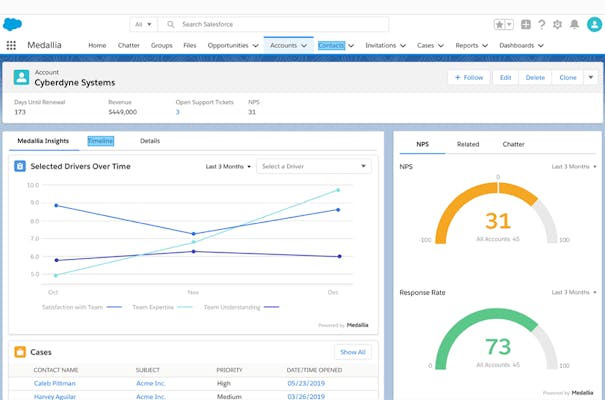
Task: Open case dated 03/26/2019
Action: point(306,397)
